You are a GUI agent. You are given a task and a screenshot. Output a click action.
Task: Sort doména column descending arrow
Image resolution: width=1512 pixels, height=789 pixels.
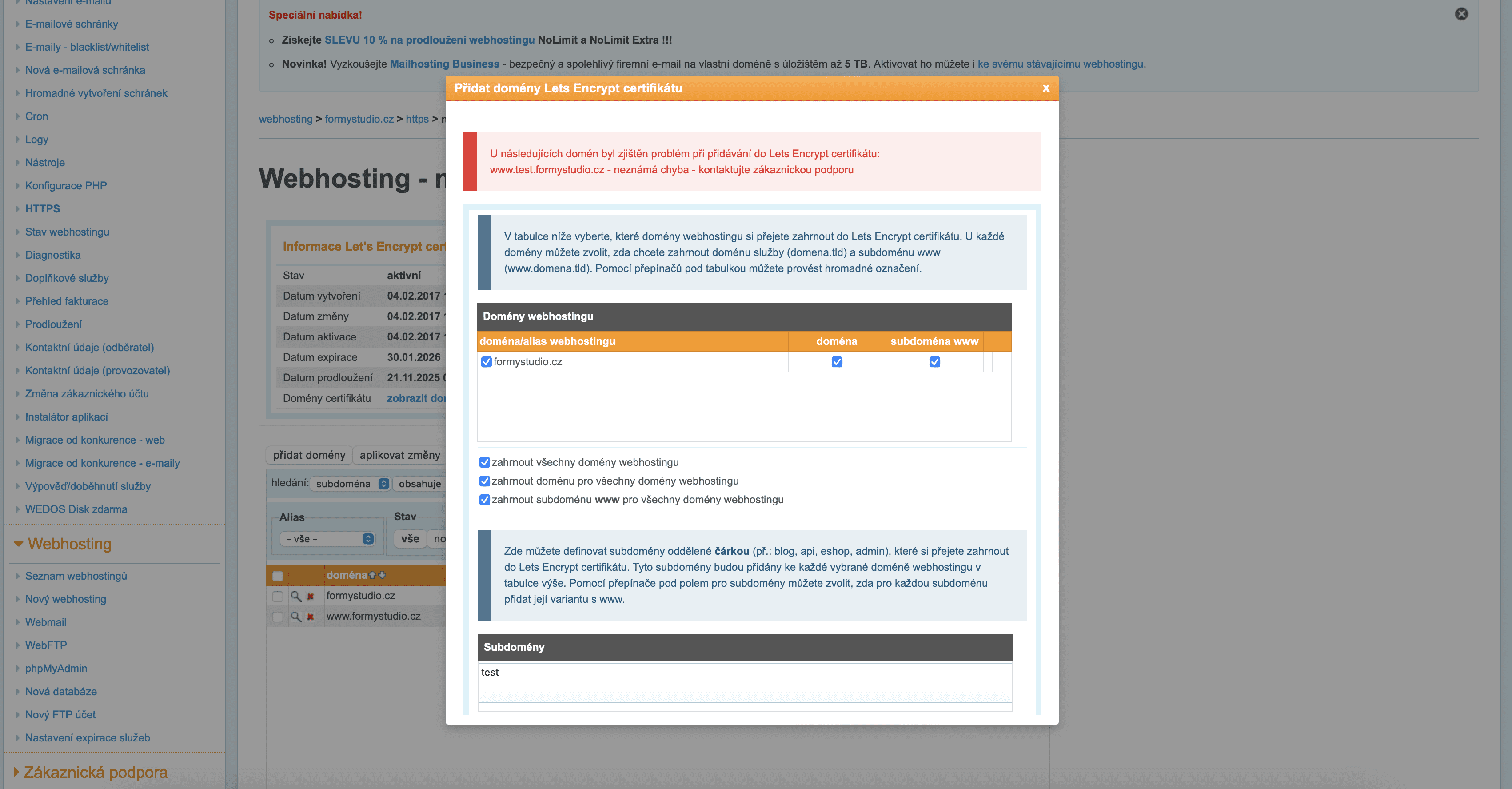[x=382, y=575]
